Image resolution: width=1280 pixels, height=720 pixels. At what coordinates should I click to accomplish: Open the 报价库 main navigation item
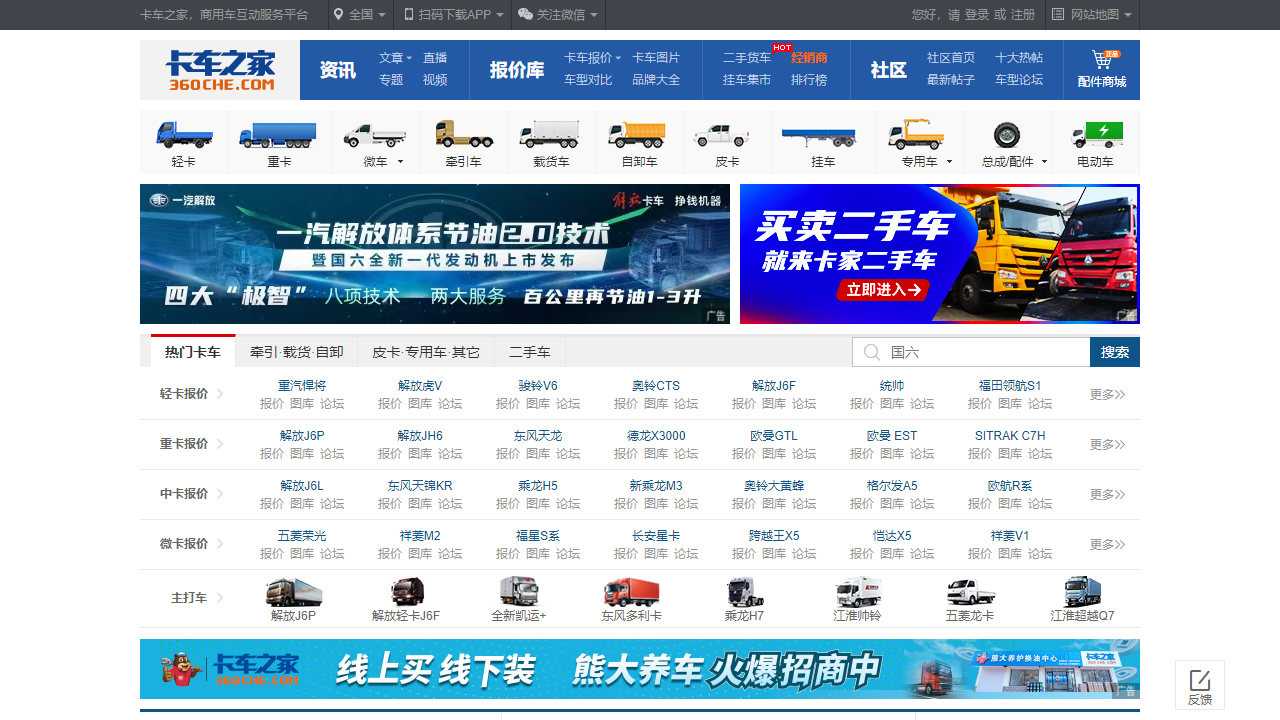click(517, 70)
